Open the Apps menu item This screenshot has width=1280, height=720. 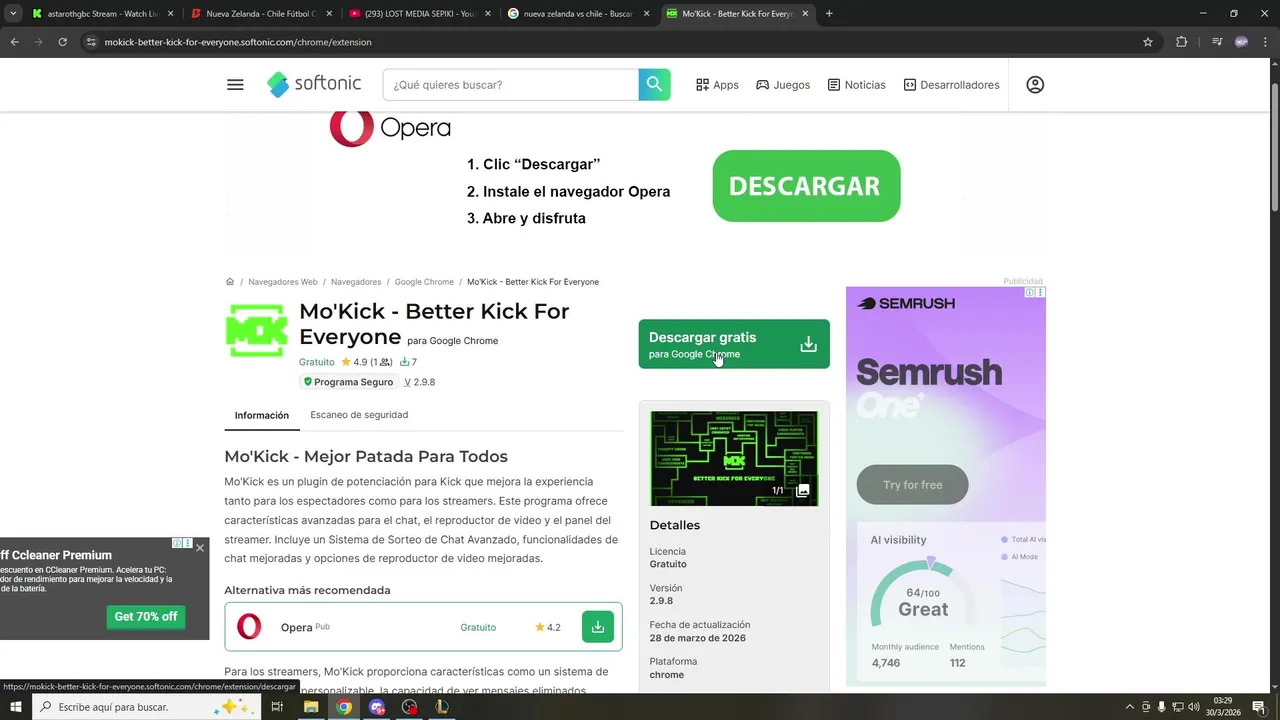717,85
